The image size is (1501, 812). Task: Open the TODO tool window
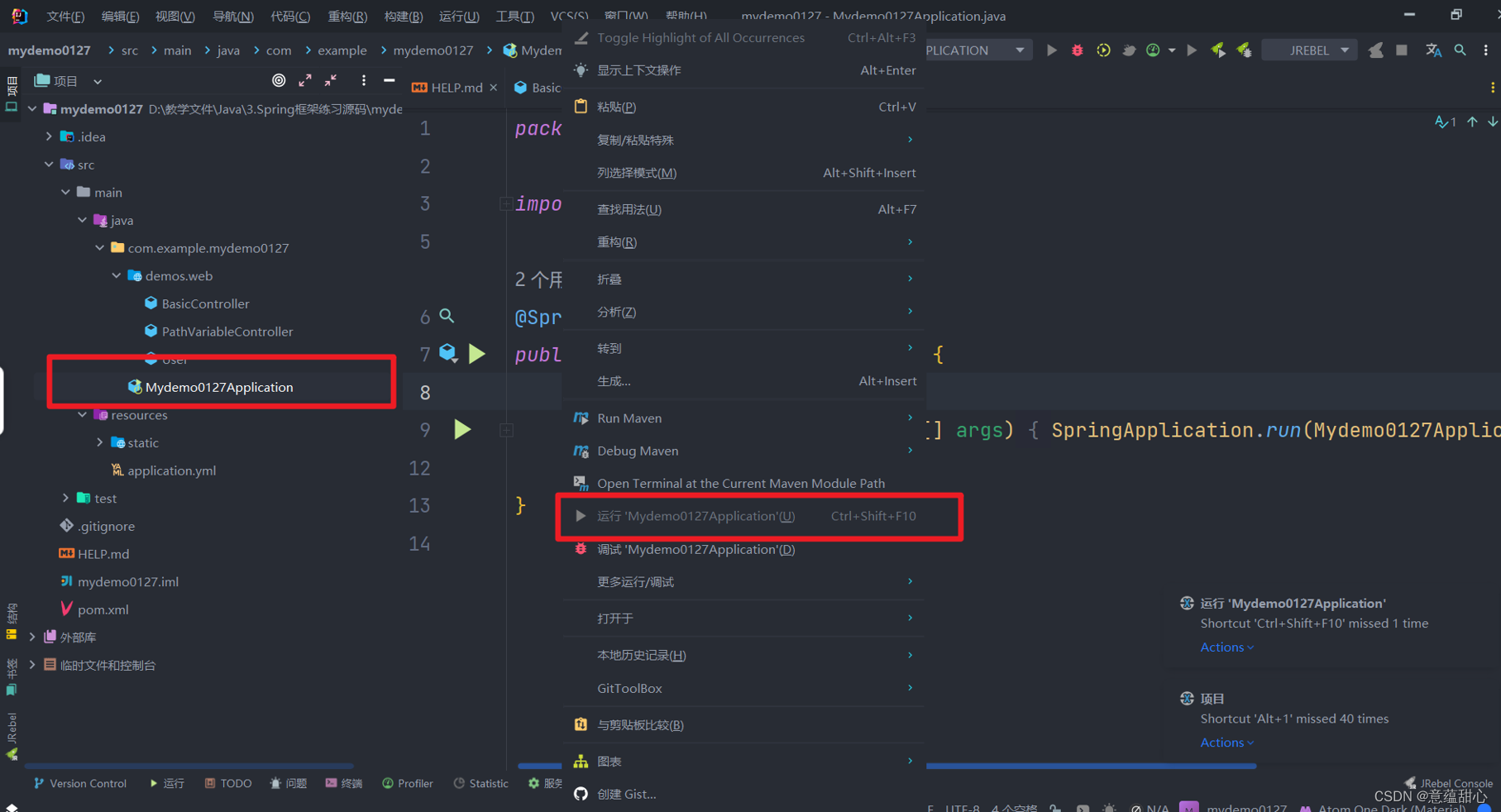(x=228, y=783)
